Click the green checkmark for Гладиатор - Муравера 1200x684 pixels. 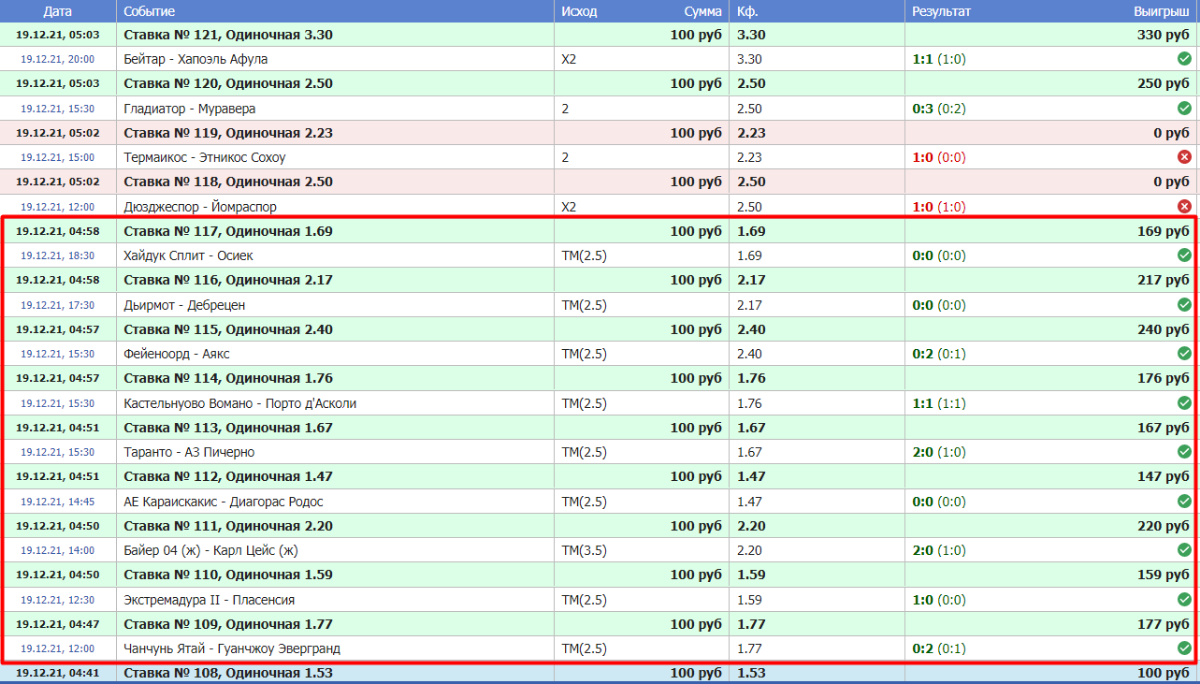[x=1184, y=108]
